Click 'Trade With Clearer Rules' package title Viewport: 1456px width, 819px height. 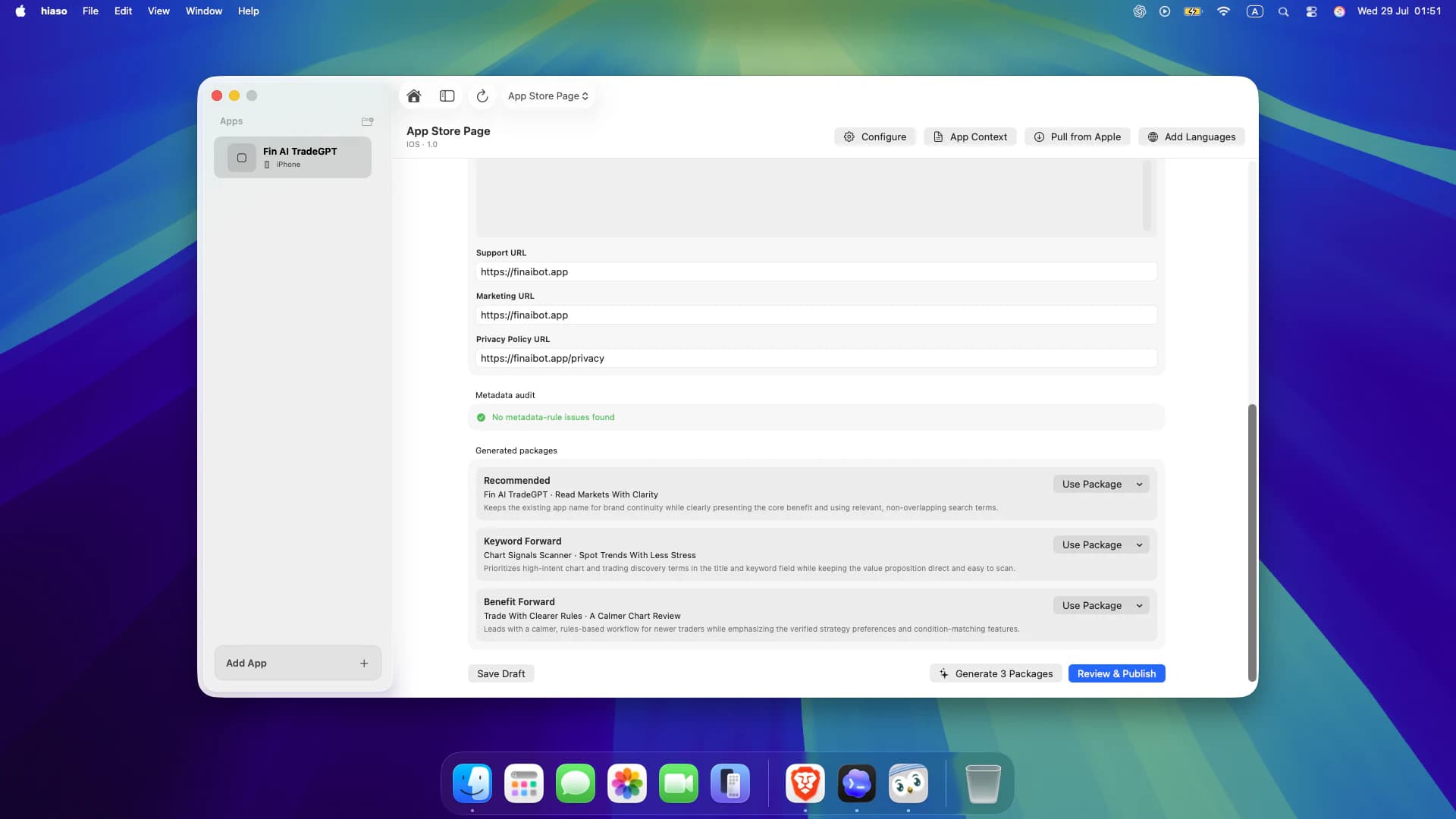[533, 616]
